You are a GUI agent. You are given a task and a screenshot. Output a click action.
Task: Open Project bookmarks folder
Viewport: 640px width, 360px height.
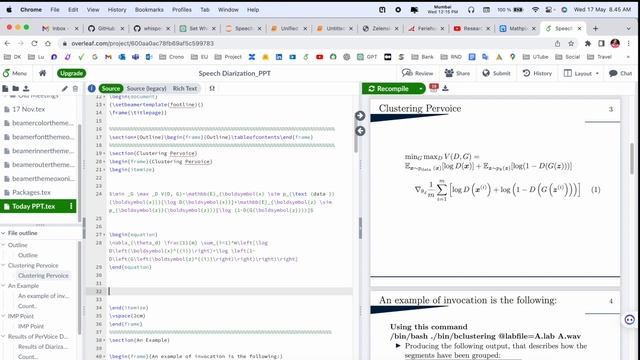coord(228,57)
